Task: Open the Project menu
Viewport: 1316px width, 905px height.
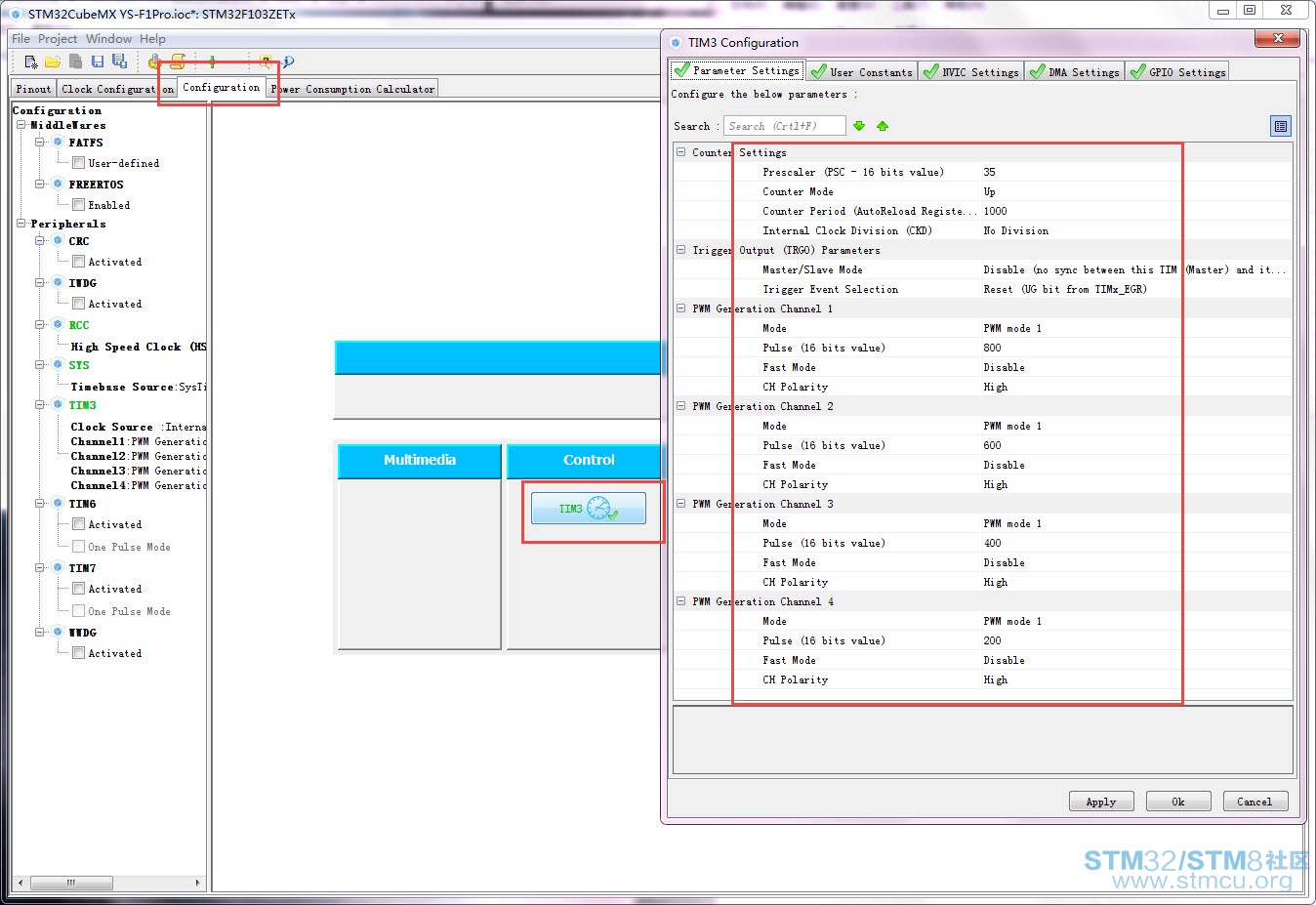Action: point(58,39)
